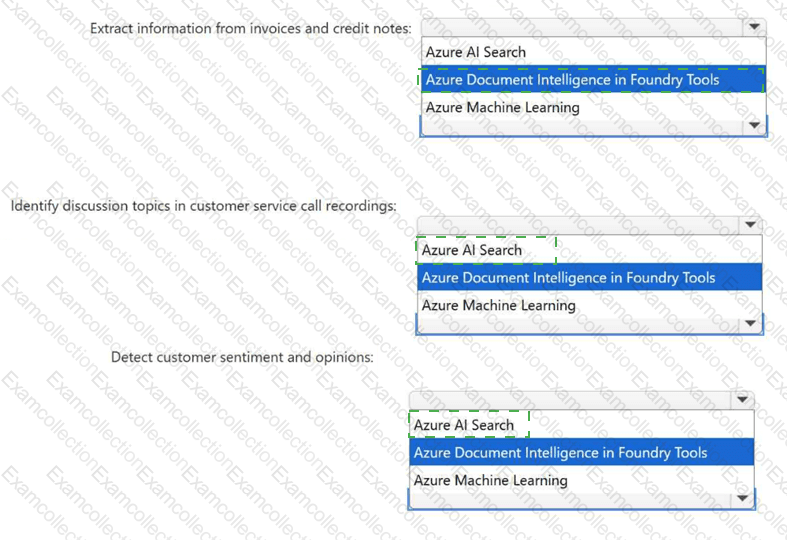Click the invoices combo box field
The height and width of the screenshot is (540, 787).
tap(582, 28)
